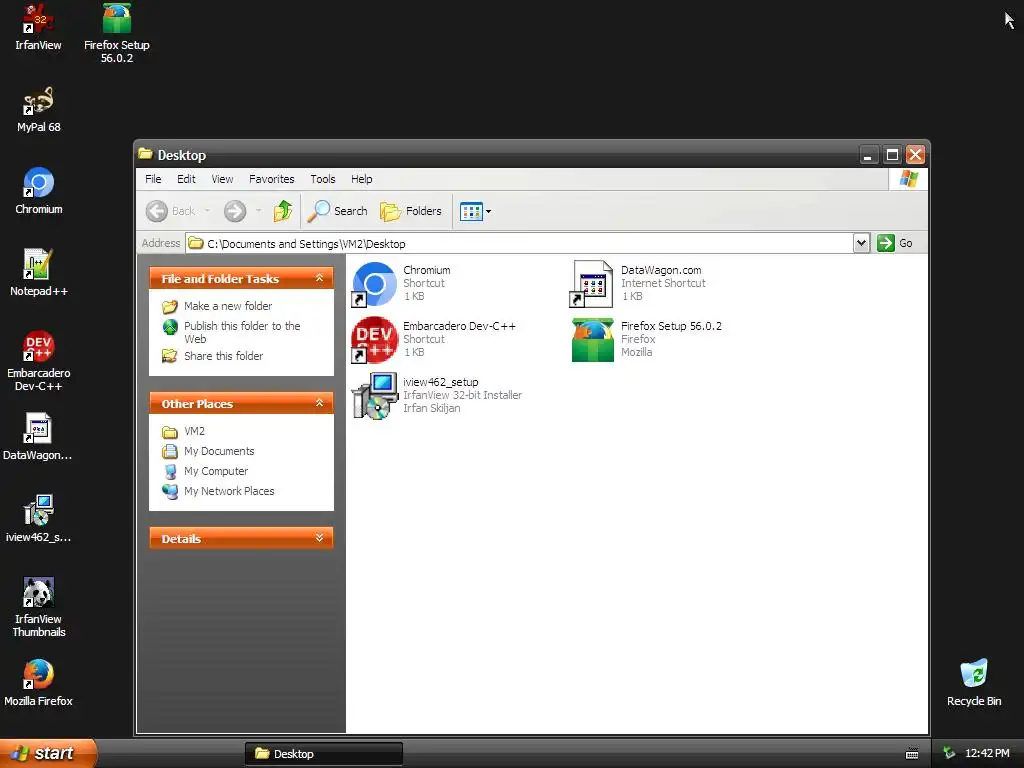
Task: Click Desktop taskbar window button
Action: coord(324,754)
